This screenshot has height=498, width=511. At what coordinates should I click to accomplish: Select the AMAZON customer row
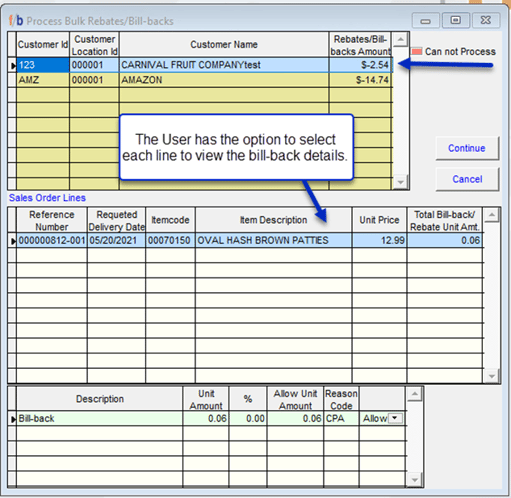click(x=204, y=80)
